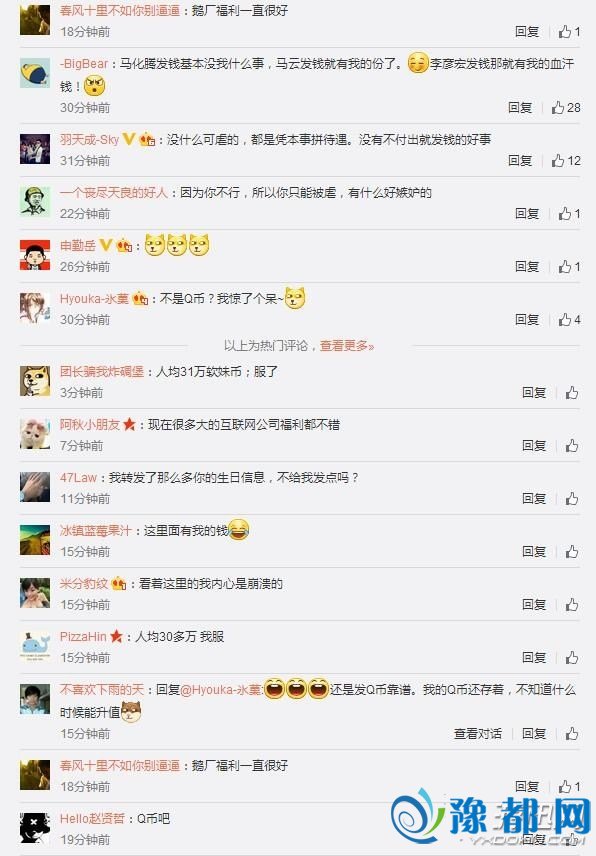
Task: Open 不喜欢下雨的天's profile name link
Action: [x=102, y=690]
